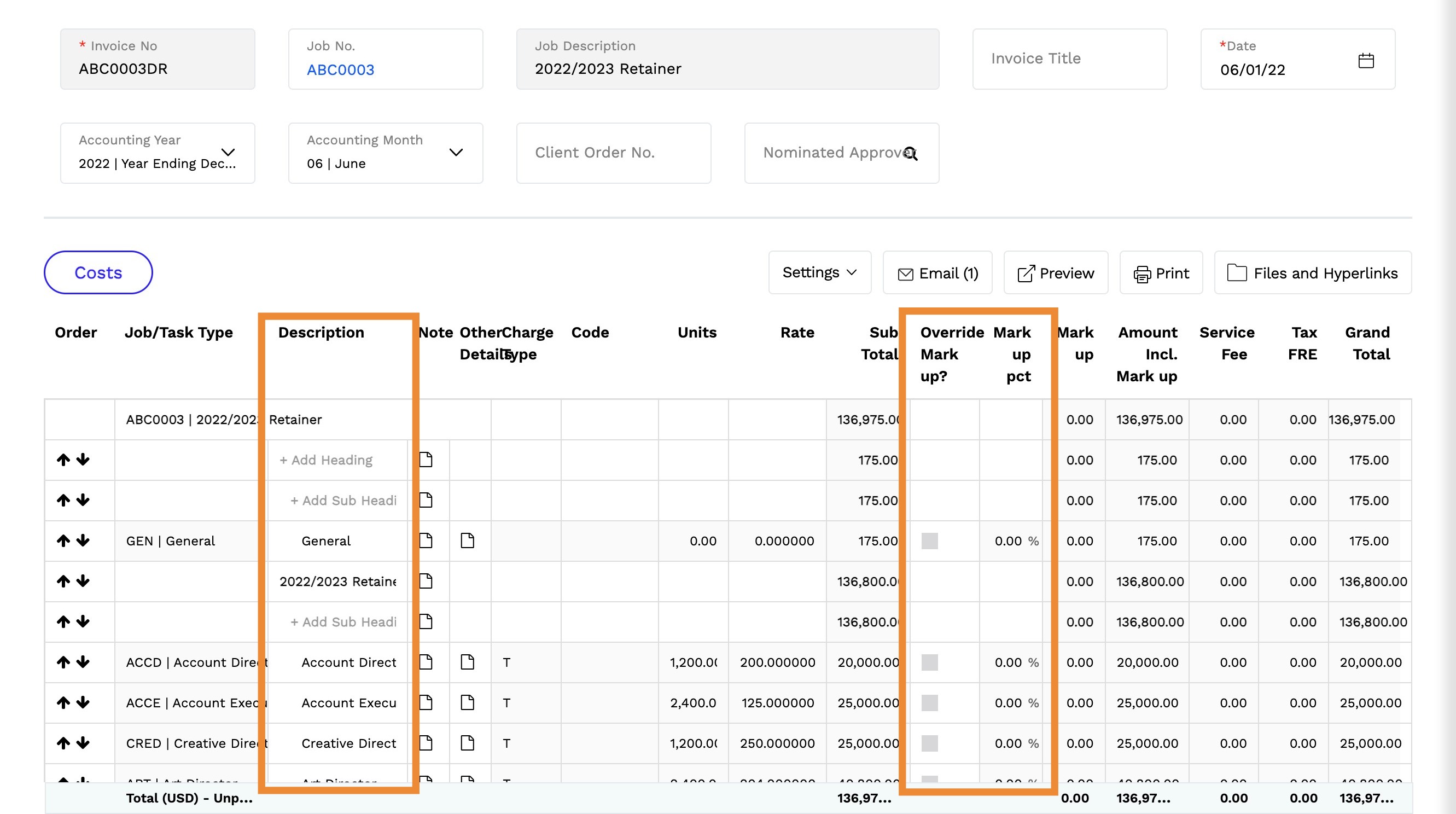This screenshot has height=814, width=1456.
Task: Click the Nominated Approver search magnifier icon
Action: pyautogui.click(x=910, y=153)
